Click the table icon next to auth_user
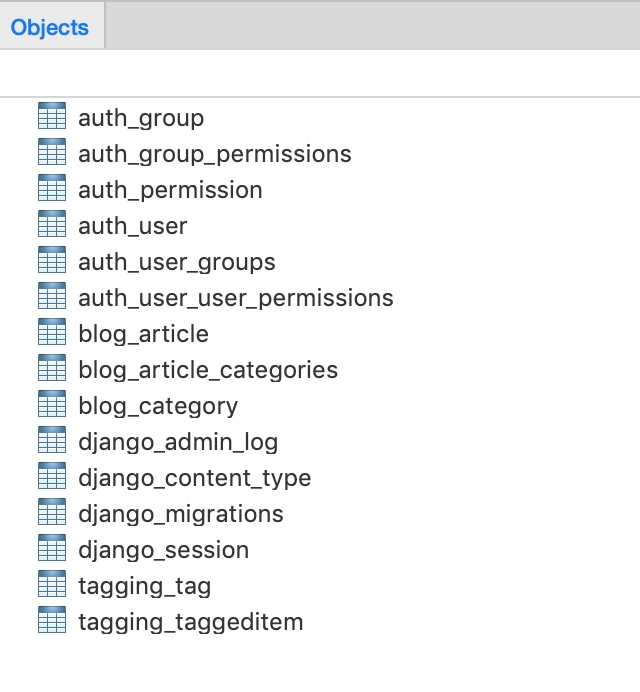 click(51, 226)
